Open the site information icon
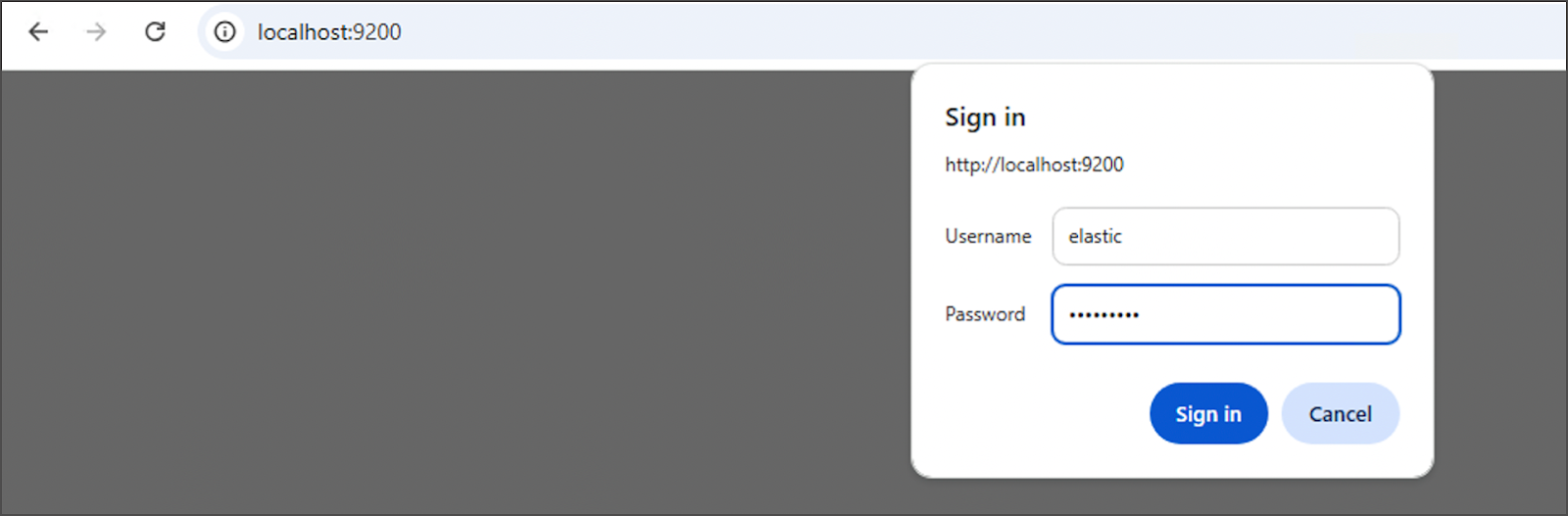This screenshot has height=516, width=1568. (x=225, y=32)
